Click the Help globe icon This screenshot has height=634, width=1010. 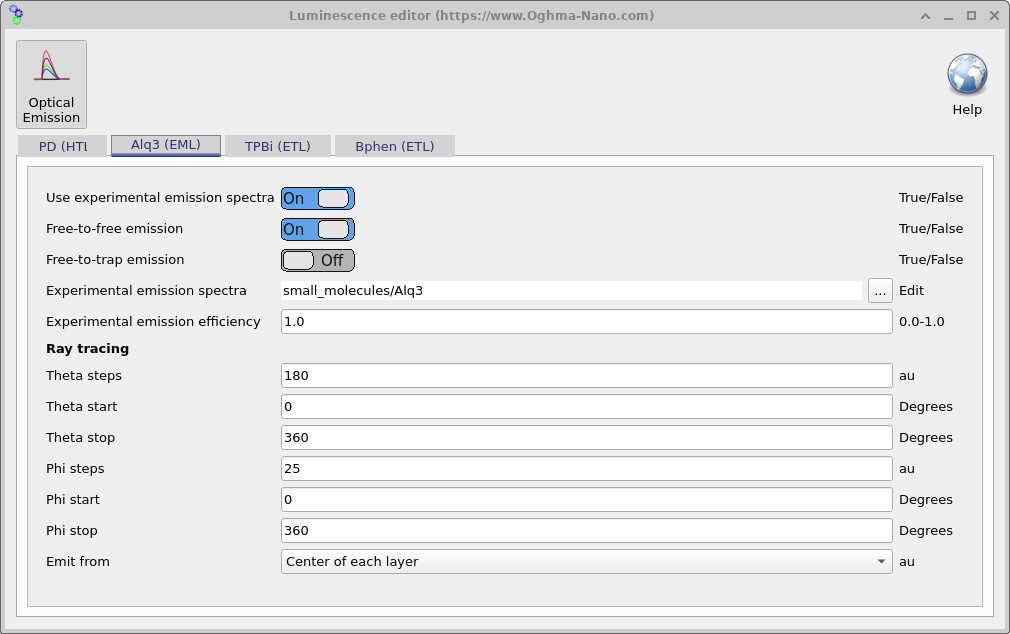[966, 75]
